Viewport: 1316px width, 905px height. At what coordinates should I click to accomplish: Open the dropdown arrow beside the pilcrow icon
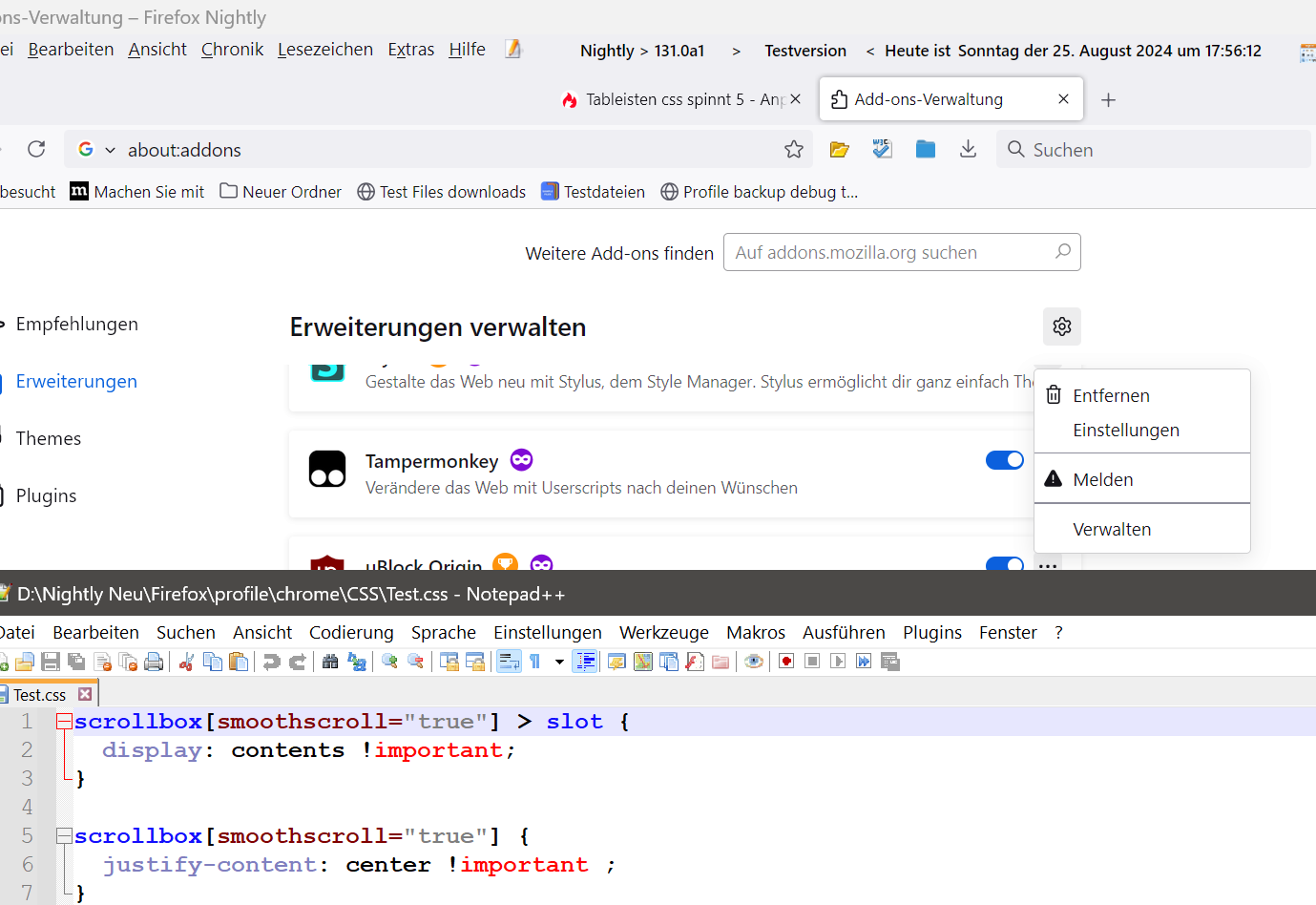pyautogui.click(x=559, y=662)
